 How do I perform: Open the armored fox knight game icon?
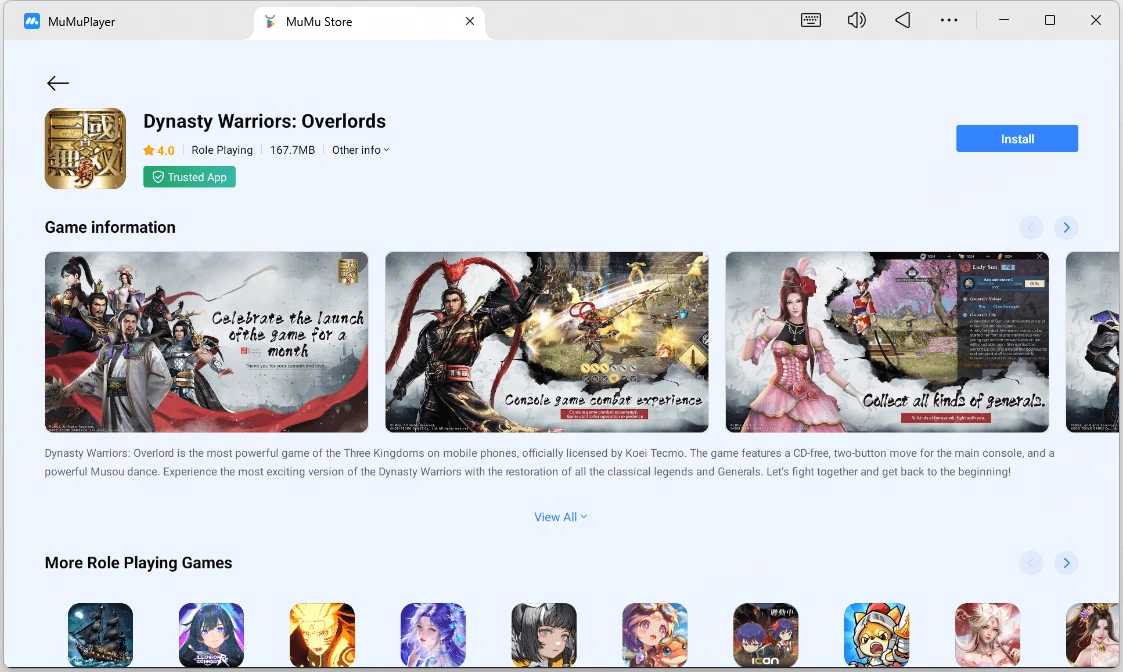(x=877, y=635)
